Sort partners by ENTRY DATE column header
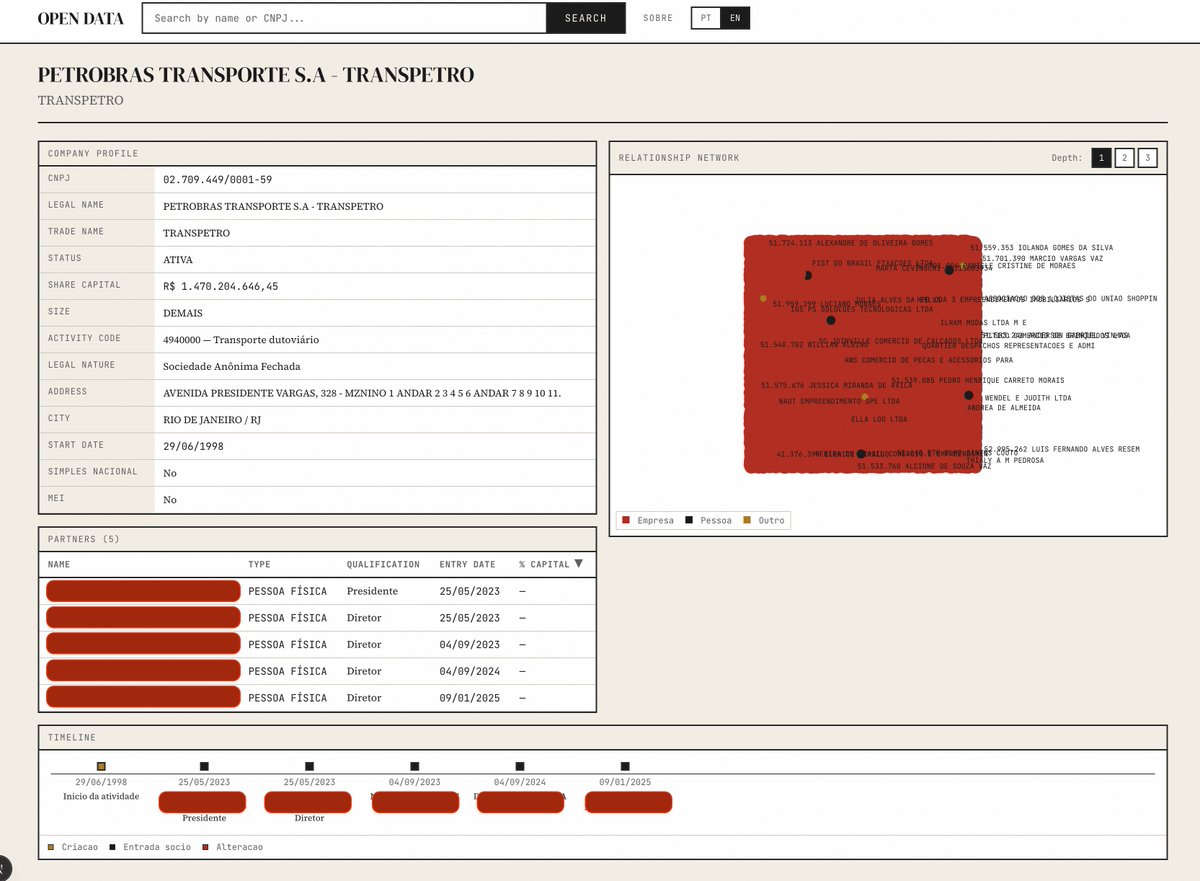Image resolution: width=1200 pixels, height=881 pixels. coord(467,565)
